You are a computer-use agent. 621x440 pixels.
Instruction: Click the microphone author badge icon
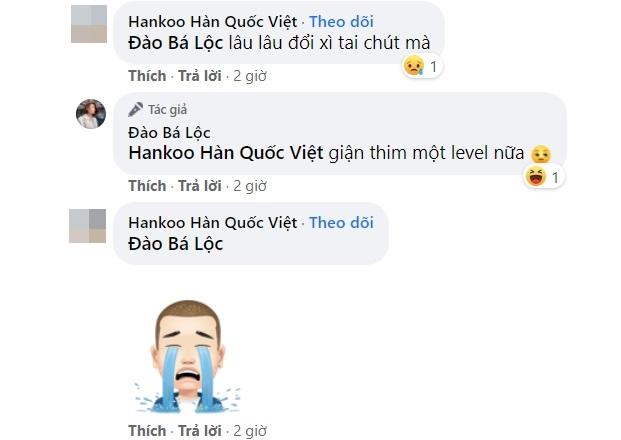(135, 109)
